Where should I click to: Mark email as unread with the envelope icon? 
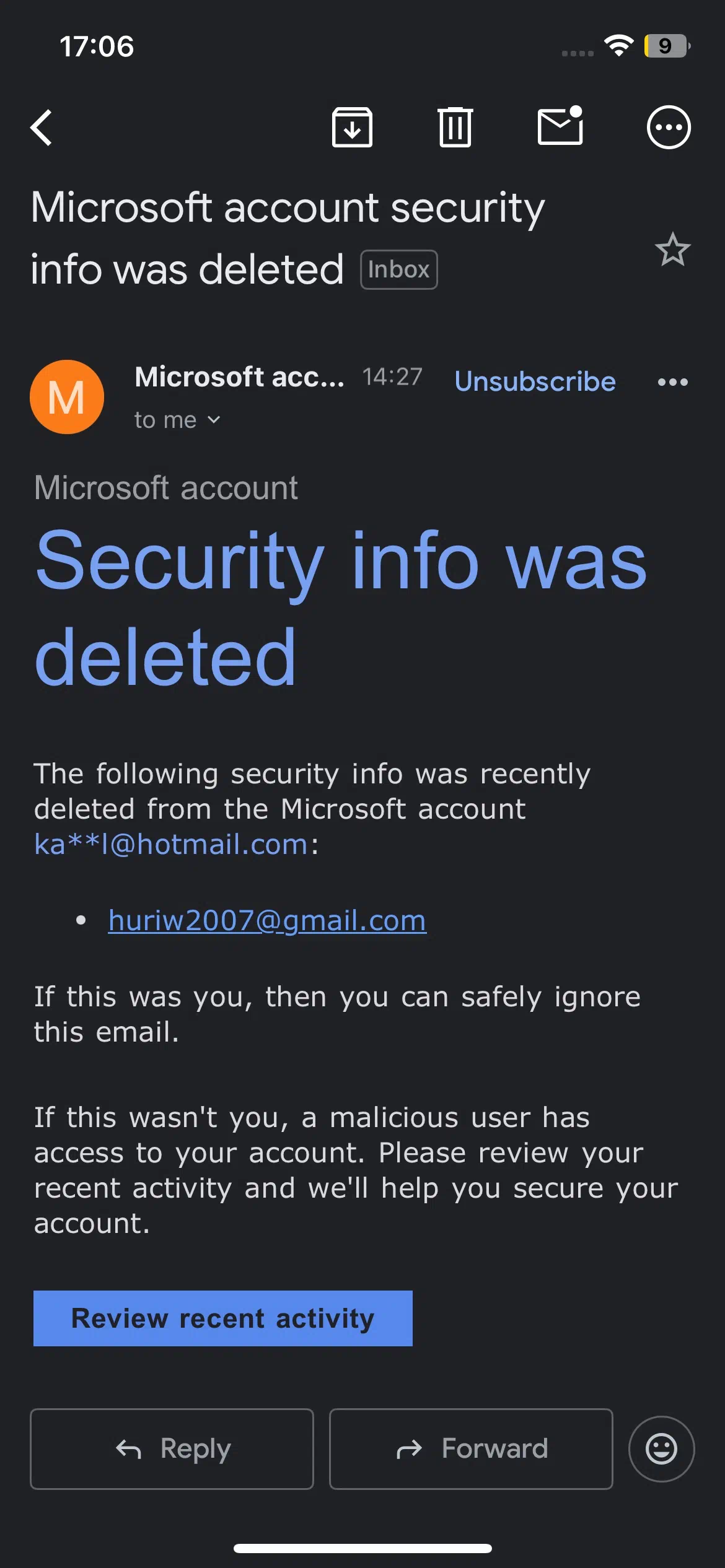560,126
